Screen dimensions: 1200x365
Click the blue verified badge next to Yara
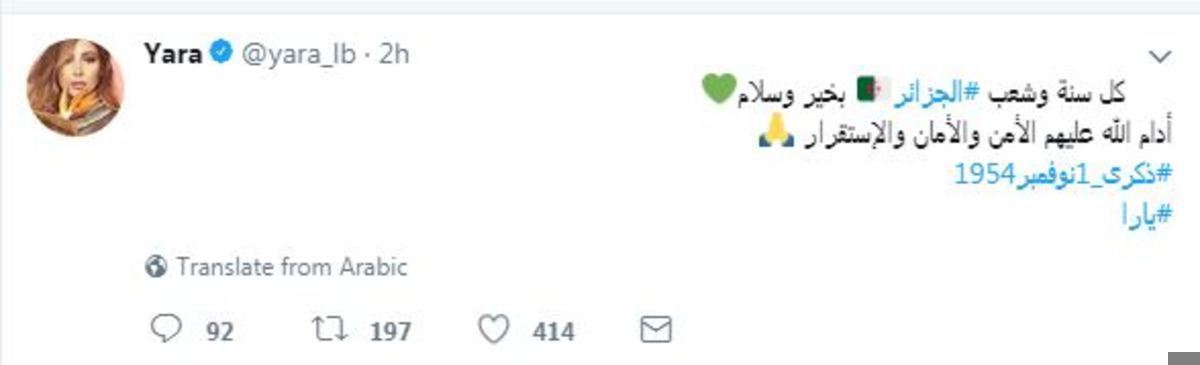pyautogui.click(x=223, y=56)
